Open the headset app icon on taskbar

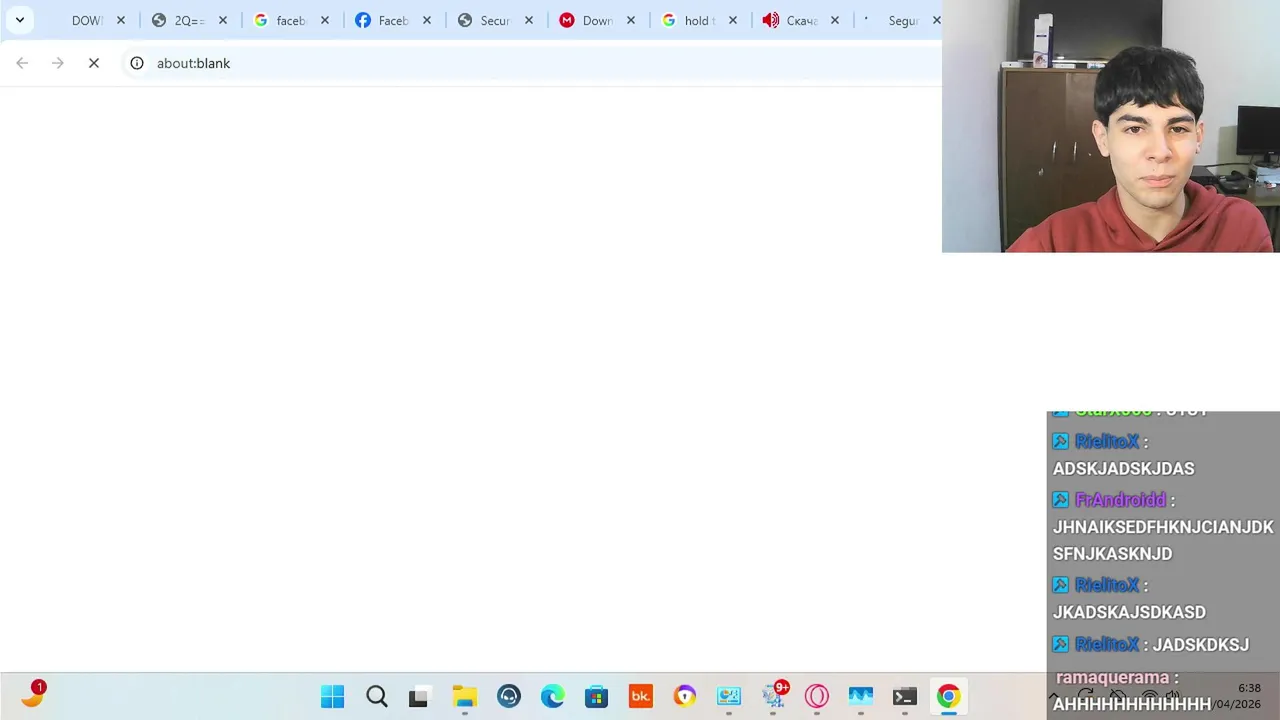pyautogui.click(x=509, y=696)
